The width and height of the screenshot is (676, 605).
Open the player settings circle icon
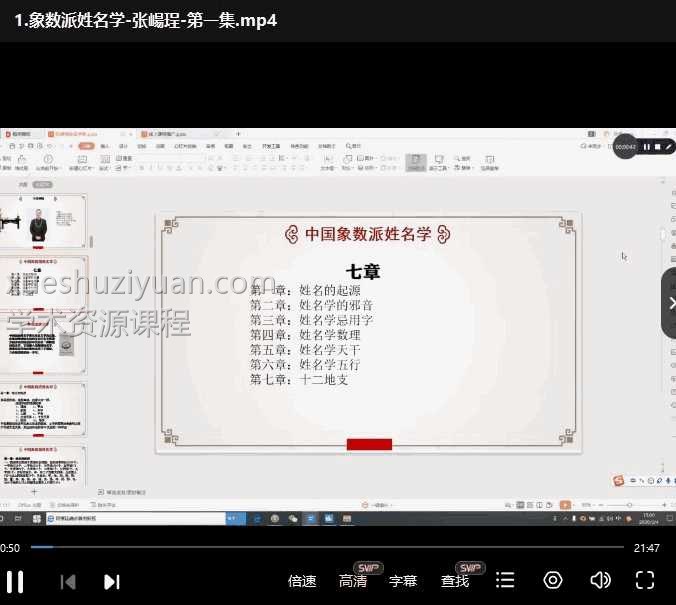pos(553,581)
